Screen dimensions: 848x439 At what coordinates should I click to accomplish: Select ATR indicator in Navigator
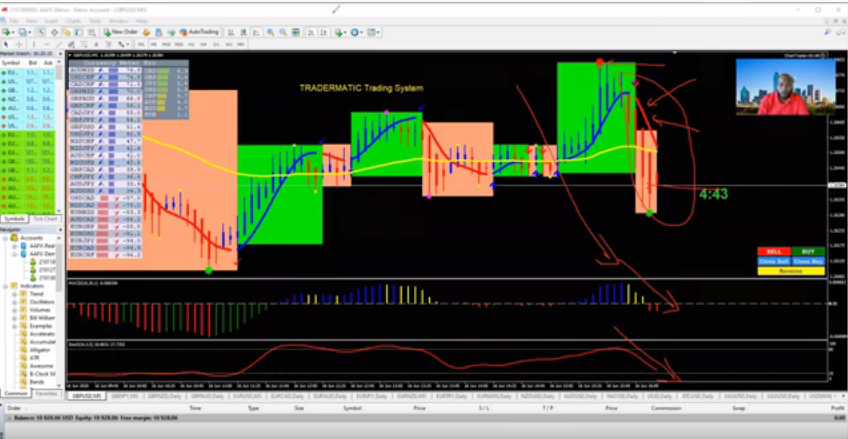[x=33, y=358]
